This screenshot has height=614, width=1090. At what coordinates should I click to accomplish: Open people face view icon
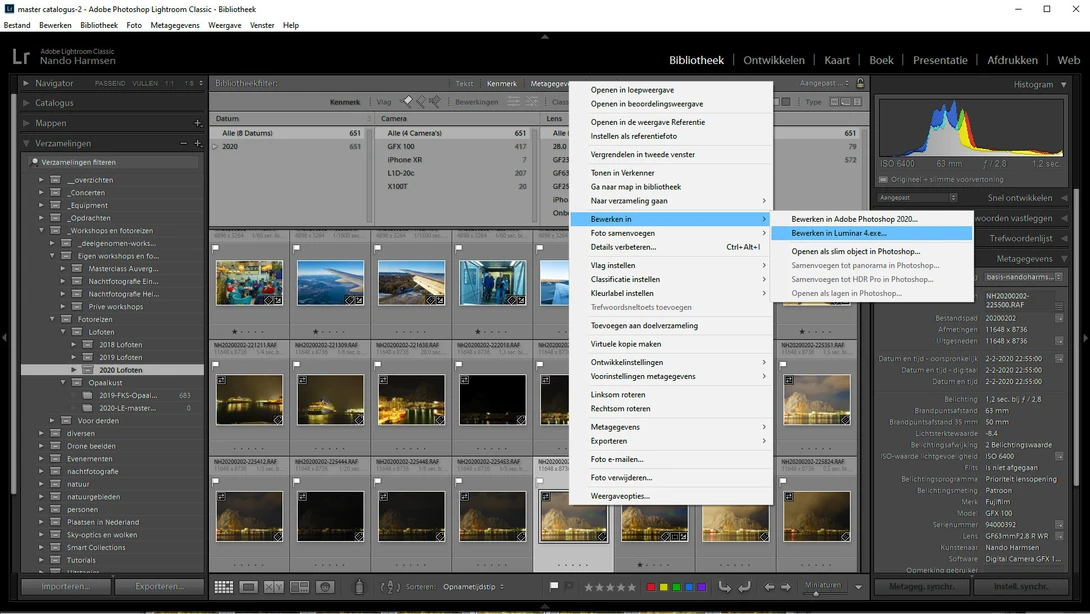click(325, 587)
